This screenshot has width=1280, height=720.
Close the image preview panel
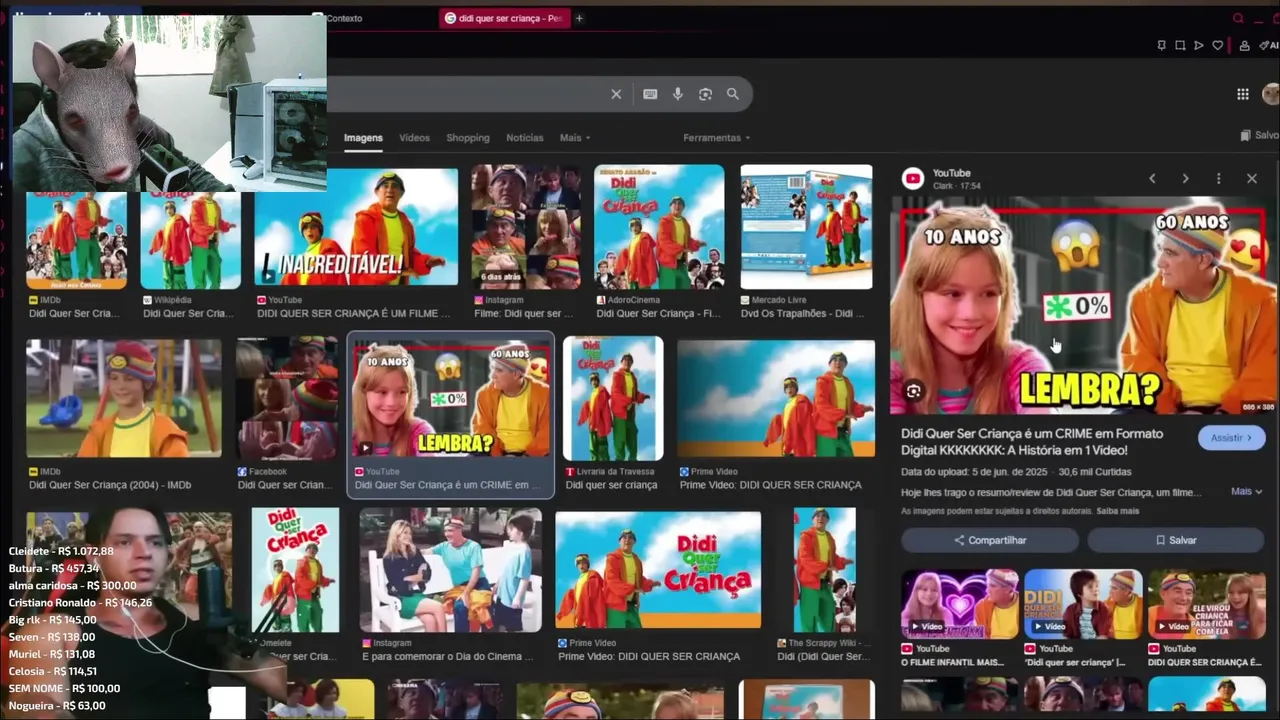[1252, 178]
